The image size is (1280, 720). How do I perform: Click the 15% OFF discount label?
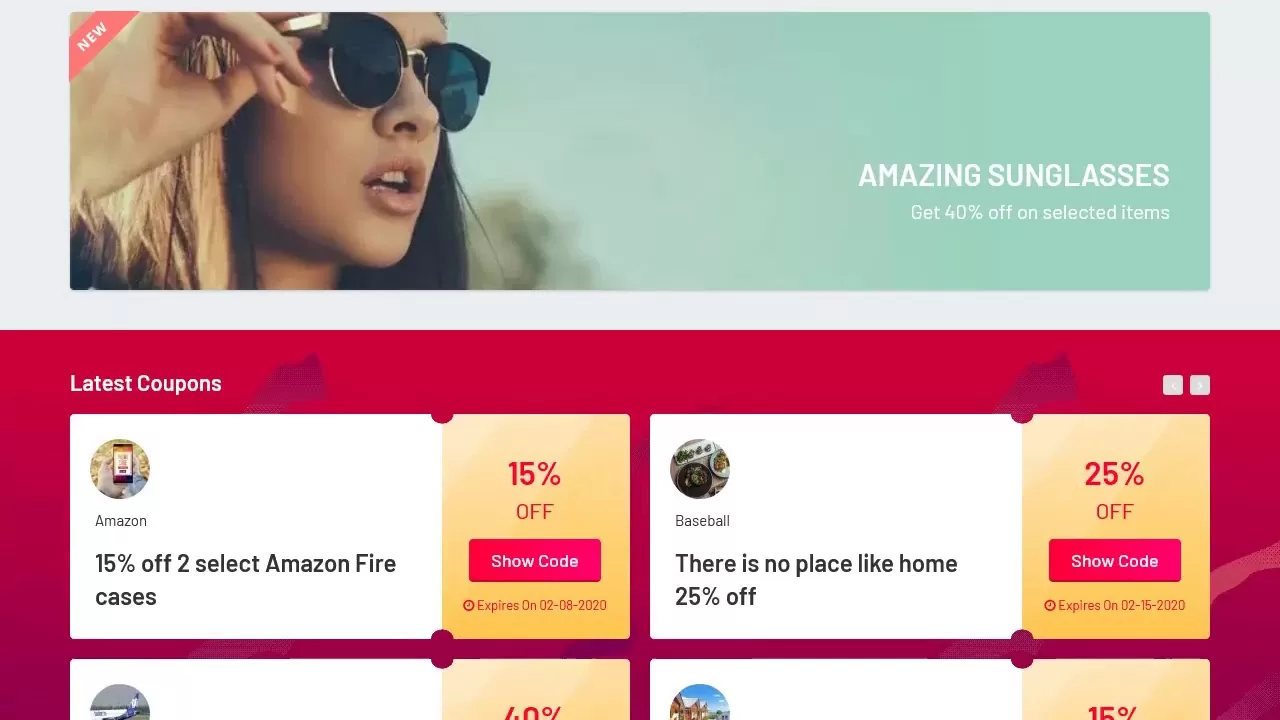click(535, 490)
